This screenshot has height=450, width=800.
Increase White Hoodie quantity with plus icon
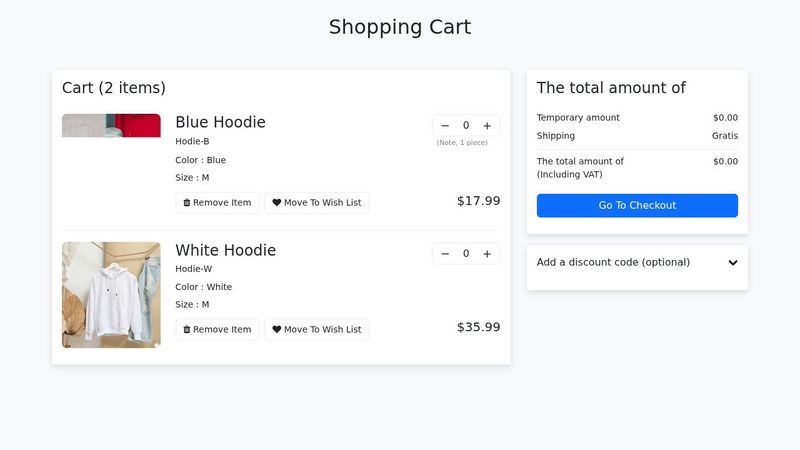pos(487,254)
